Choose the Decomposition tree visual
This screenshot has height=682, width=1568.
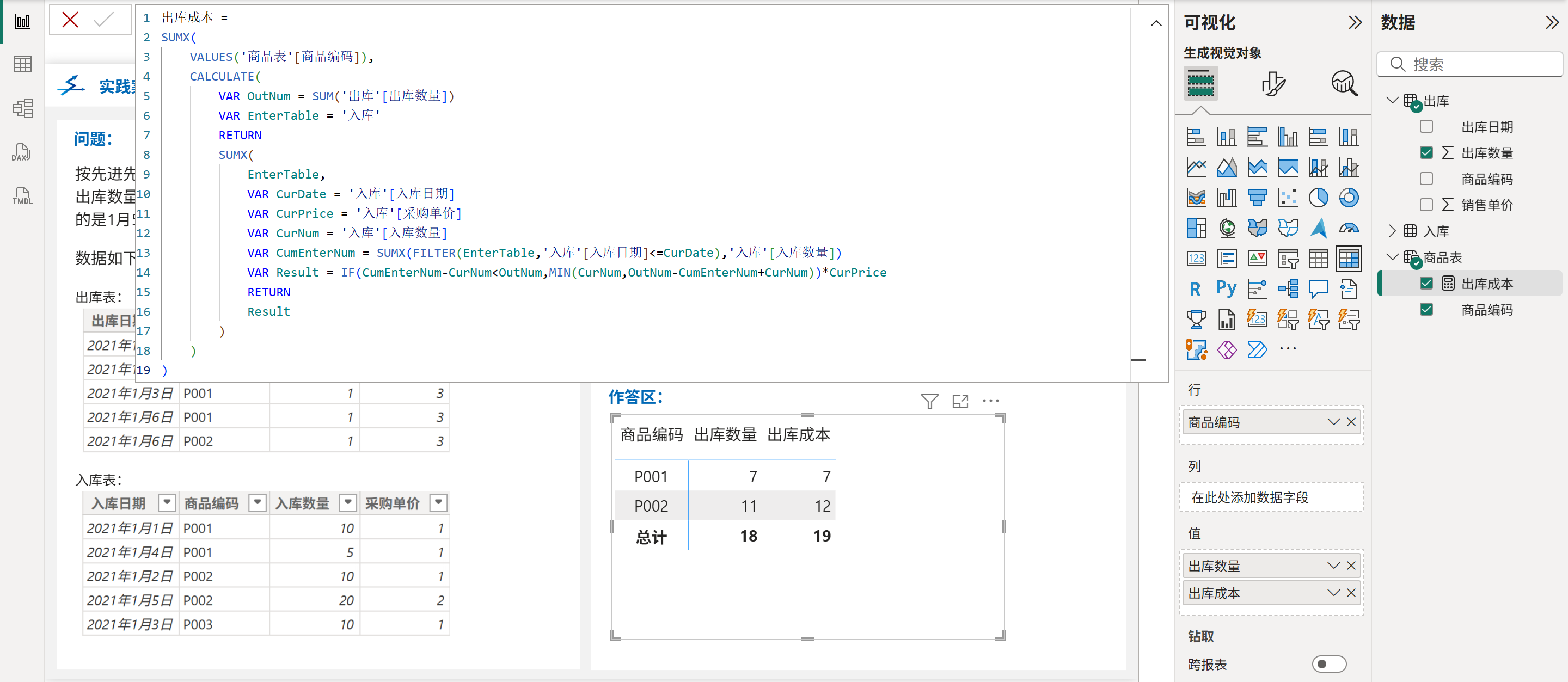coord(1288,289)
